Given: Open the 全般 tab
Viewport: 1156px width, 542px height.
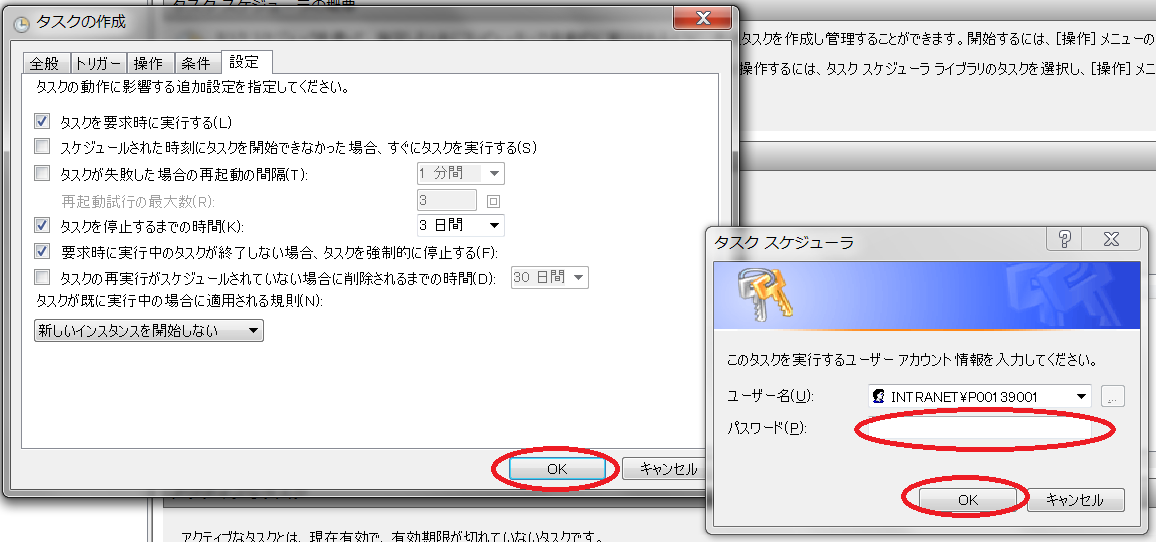Looking at the screenshot, I should tap(45, 63).
